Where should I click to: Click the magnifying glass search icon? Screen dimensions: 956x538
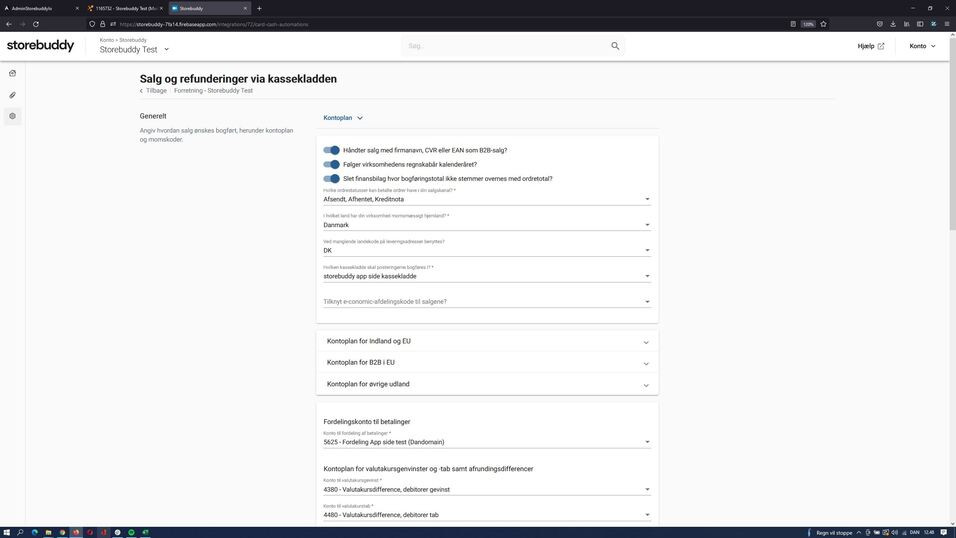click(615, 46)
